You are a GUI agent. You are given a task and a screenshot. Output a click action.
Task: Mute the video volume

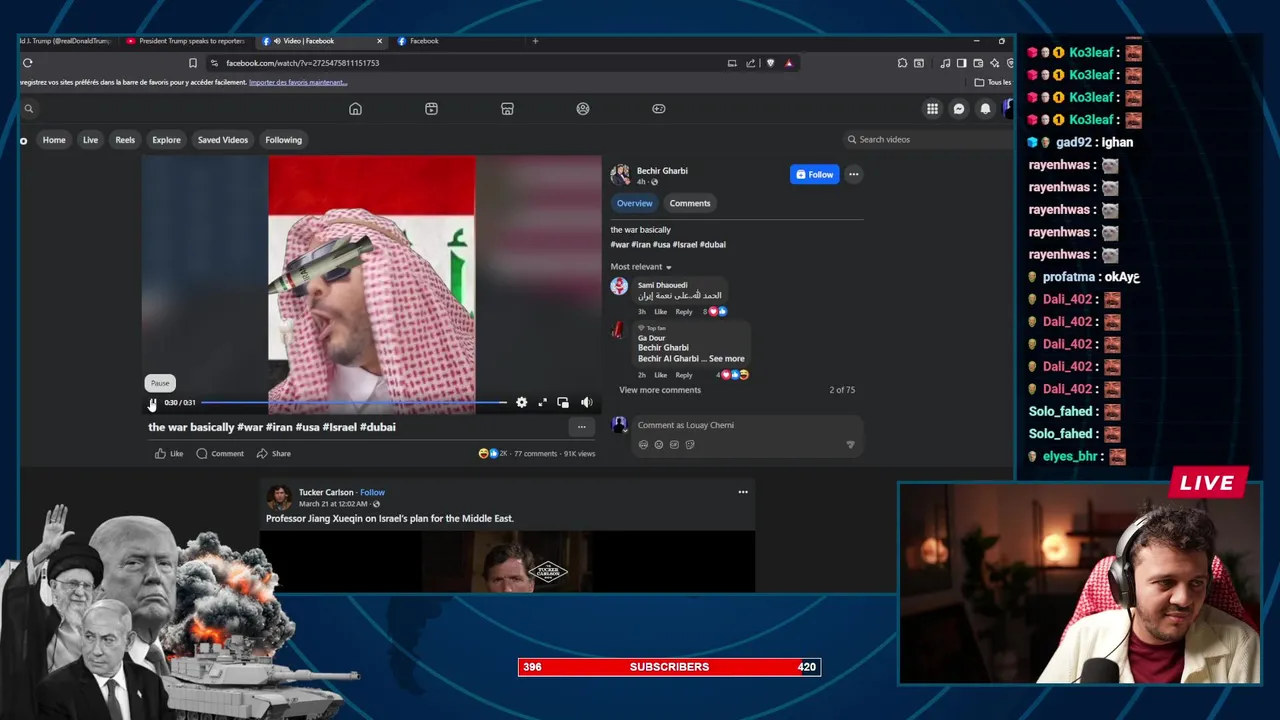[x=586, y=402]
